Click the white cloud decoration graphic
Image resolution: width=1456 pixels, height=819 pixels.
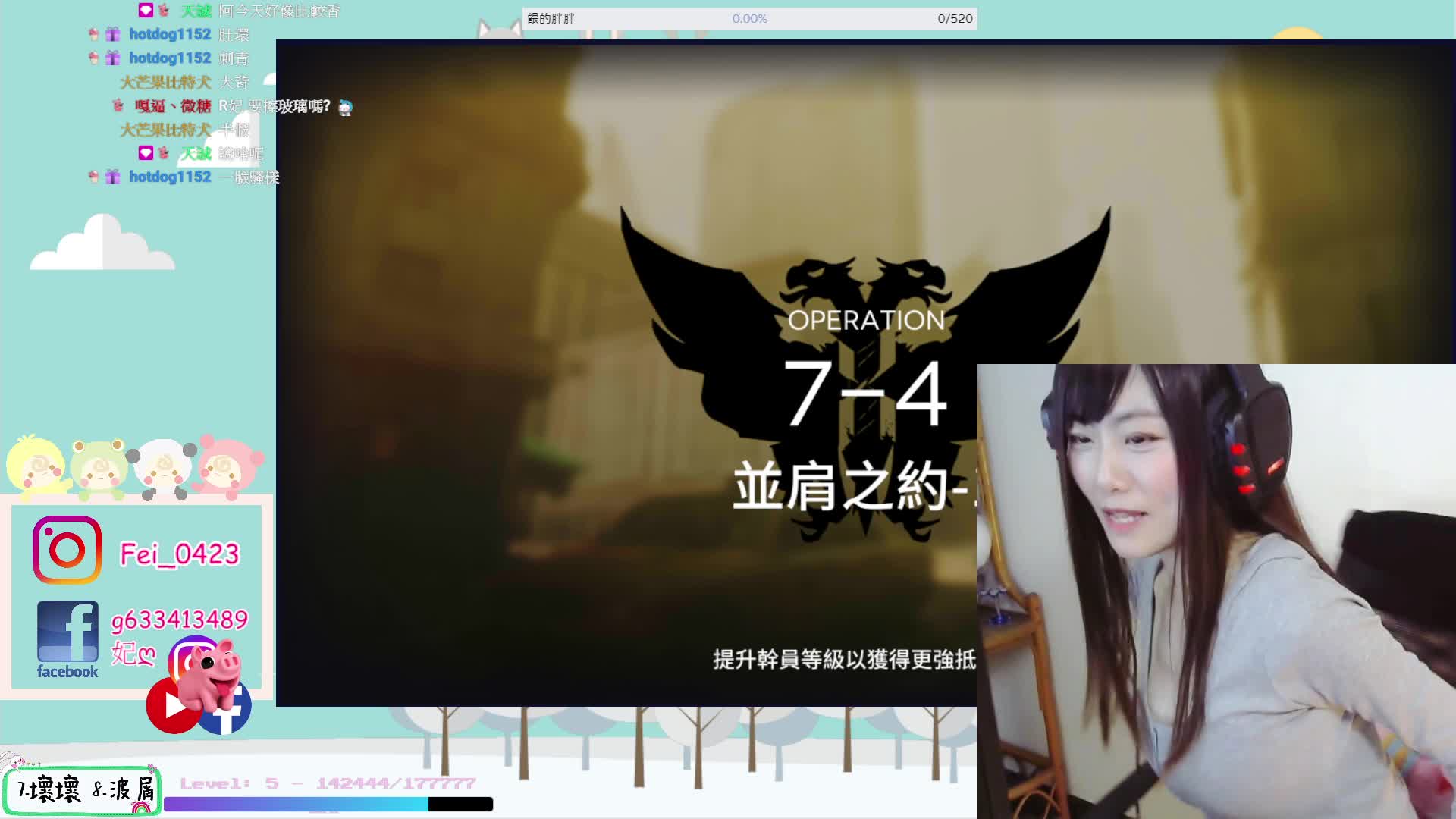pos(102,243)
